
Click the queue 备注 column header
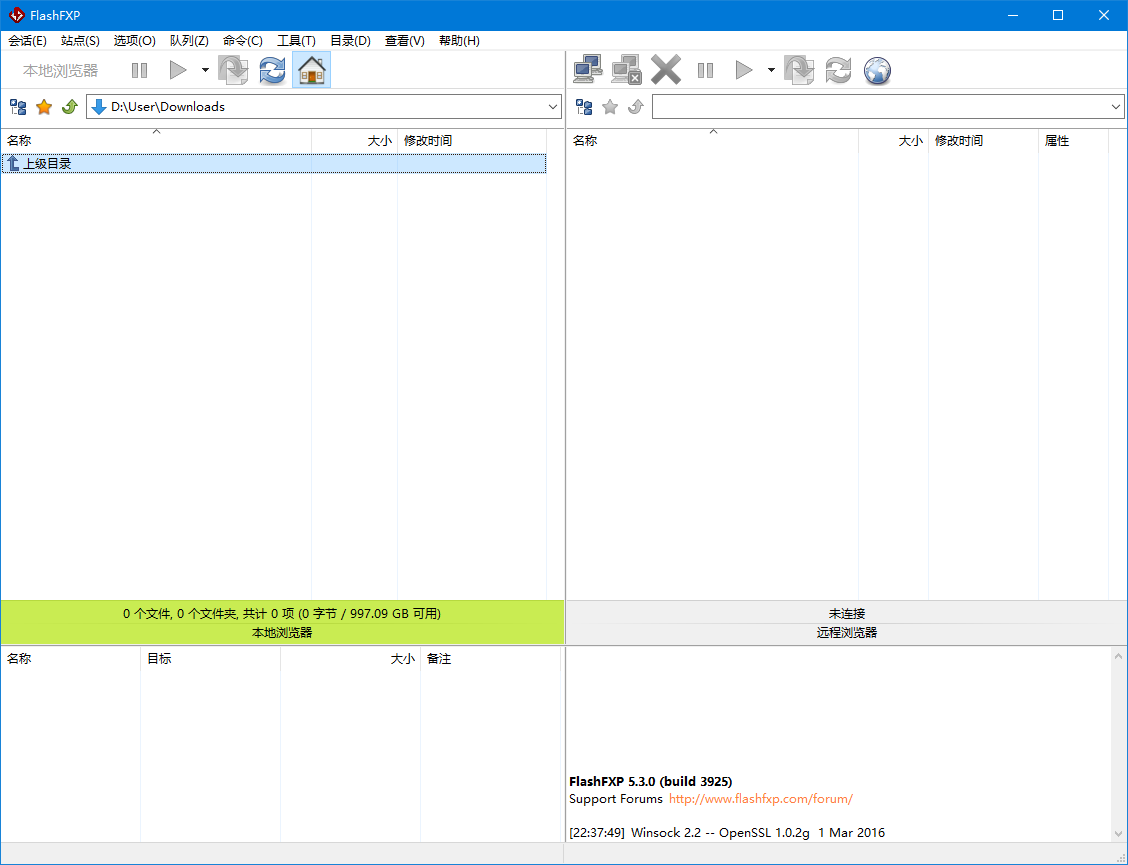click(x=490, y=658)
